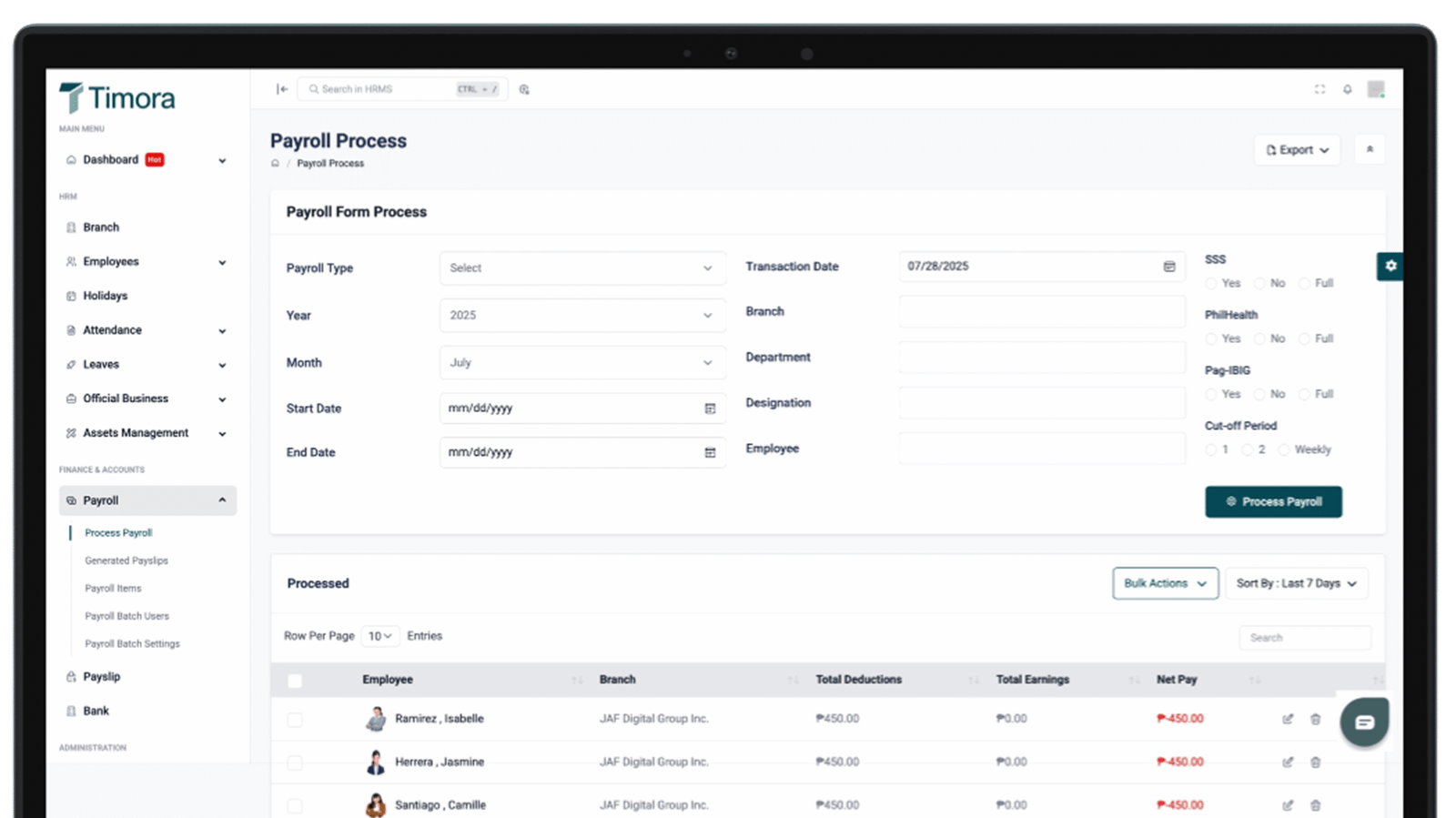This screenshot has height=818, width=1456.
Task: Expand the Attendance menu
Action: 146,330
